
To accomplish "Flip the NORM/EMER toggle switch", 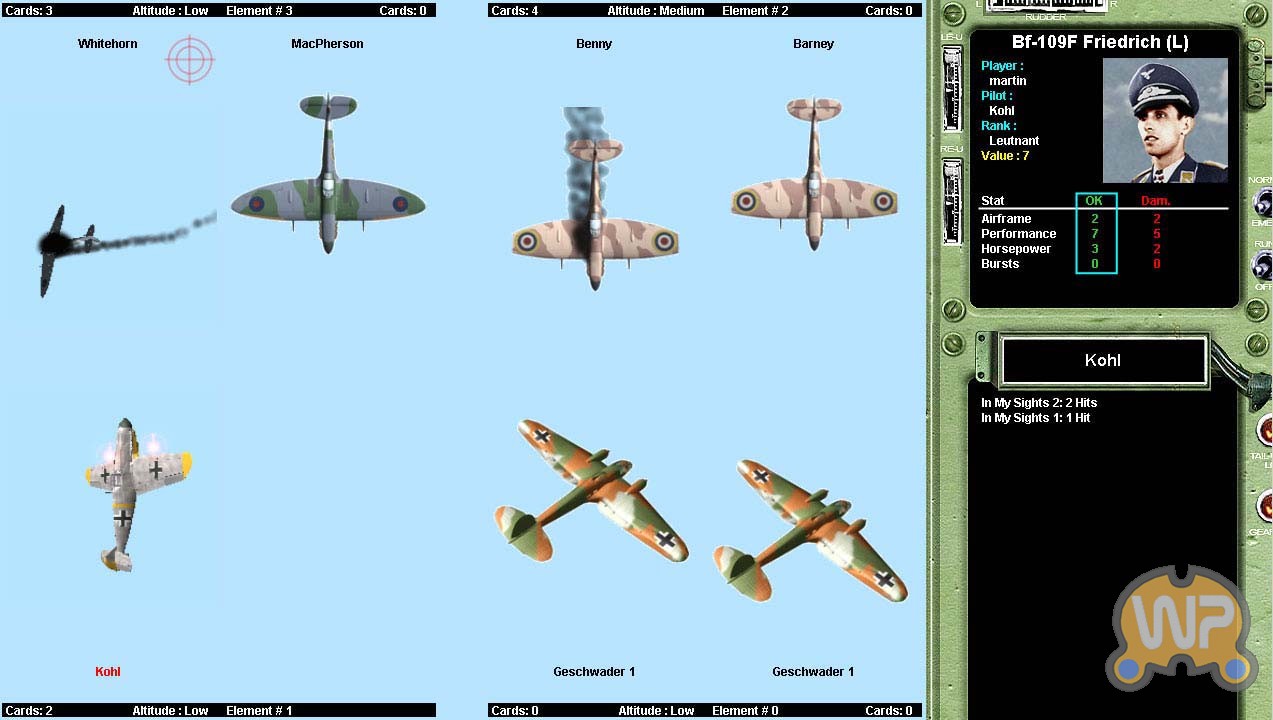I will click(x=1261, y=203).
